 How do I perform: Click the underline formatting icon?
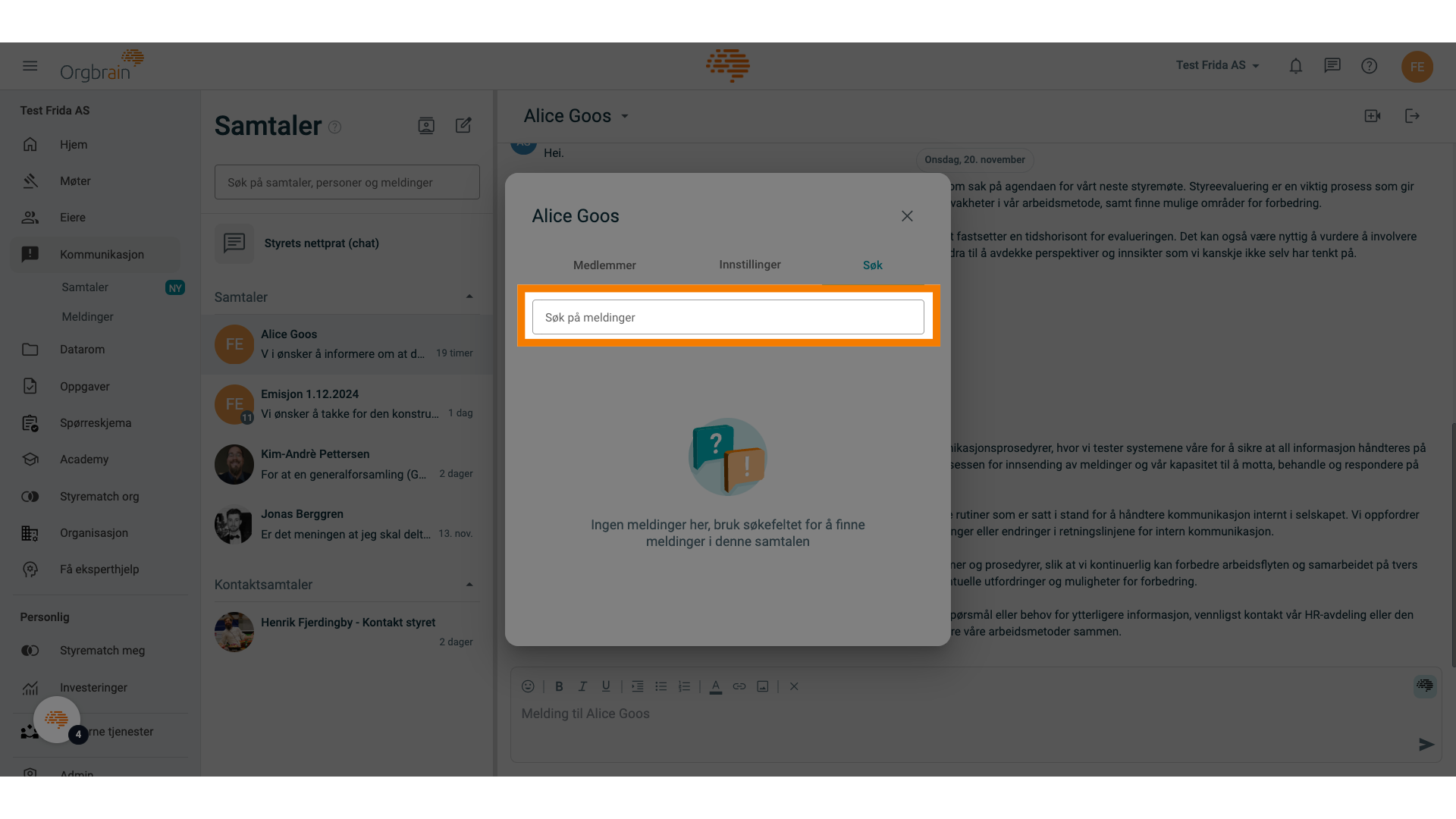pyautogui.click(x=605, y=687)
